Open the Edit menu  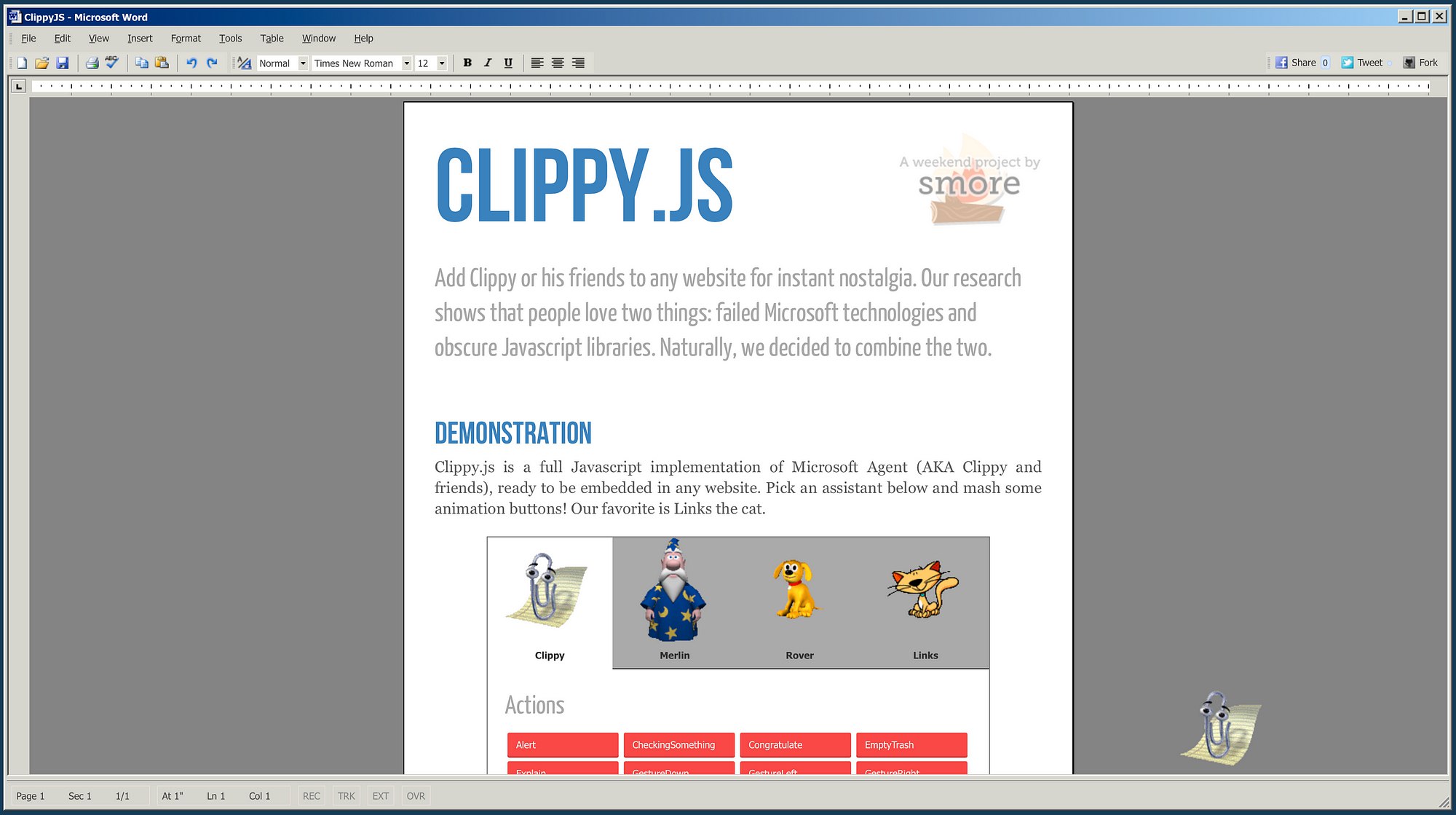pos(63,39)
